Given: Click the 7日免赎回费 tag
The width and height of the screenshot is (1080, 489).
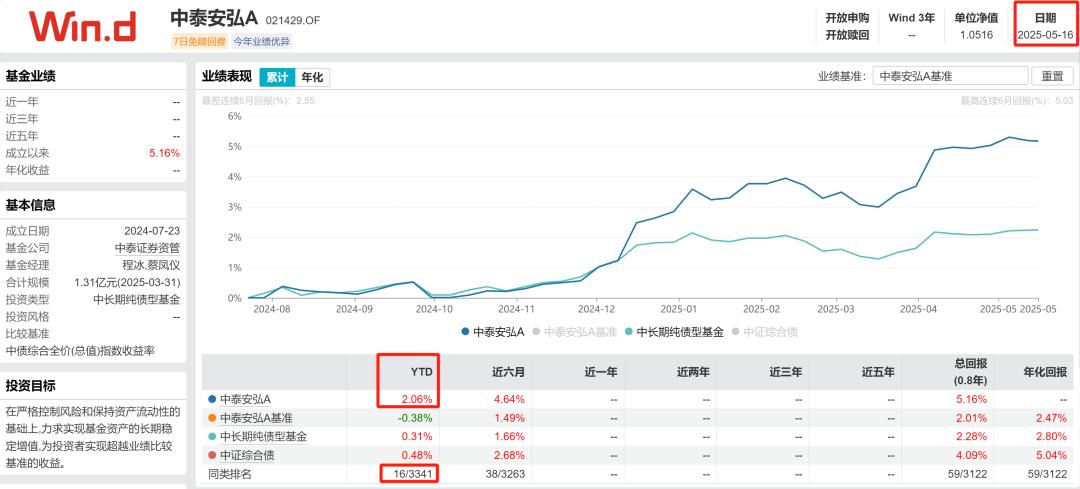Looking at the screenshot, I should tap(198, 41).
